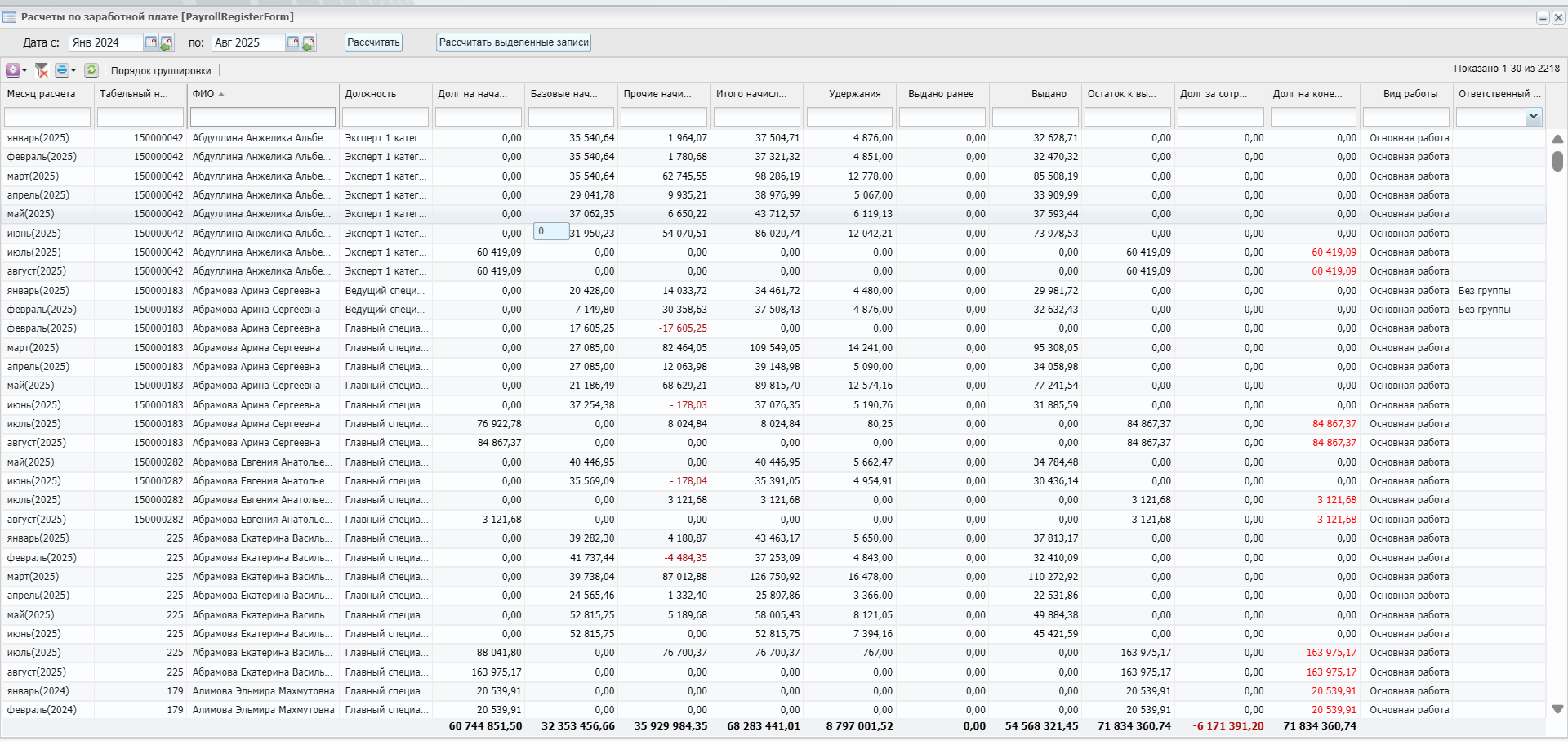Click the filter field under Удержания

click(849, 118)
